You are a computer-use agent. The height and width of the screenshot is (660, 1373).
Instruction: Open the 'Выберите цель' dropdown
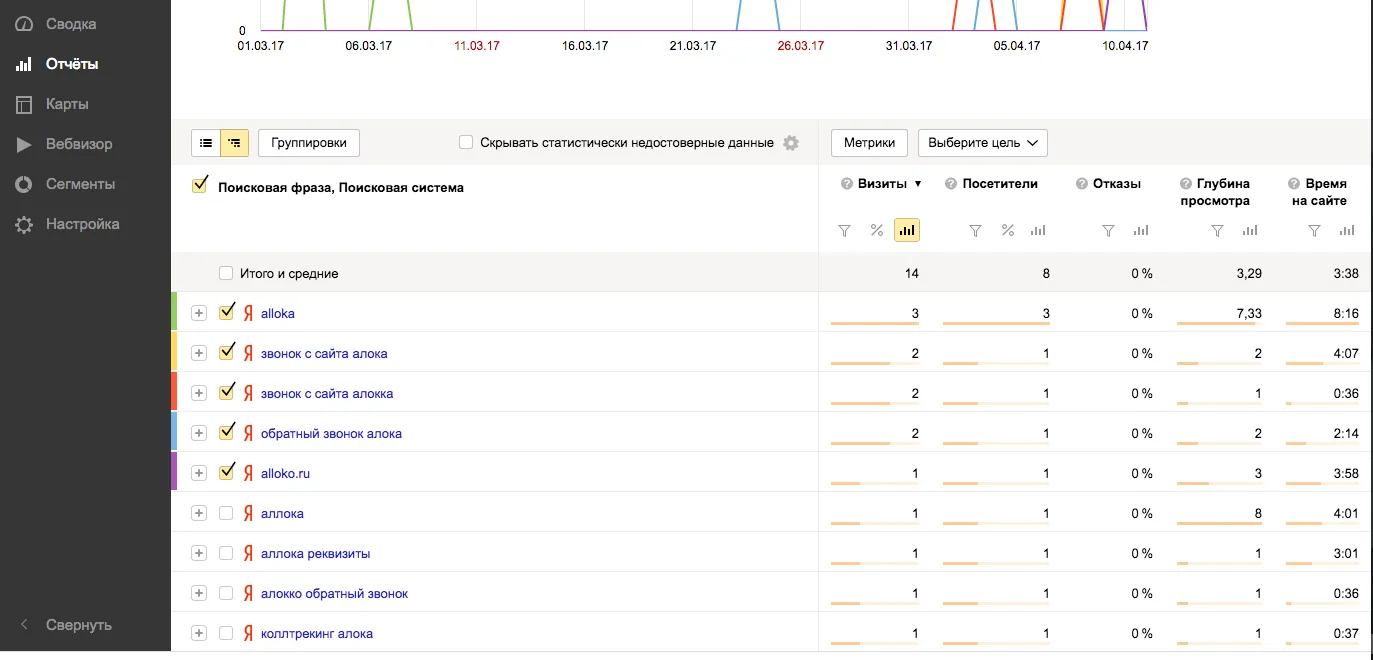coord(983,143)
